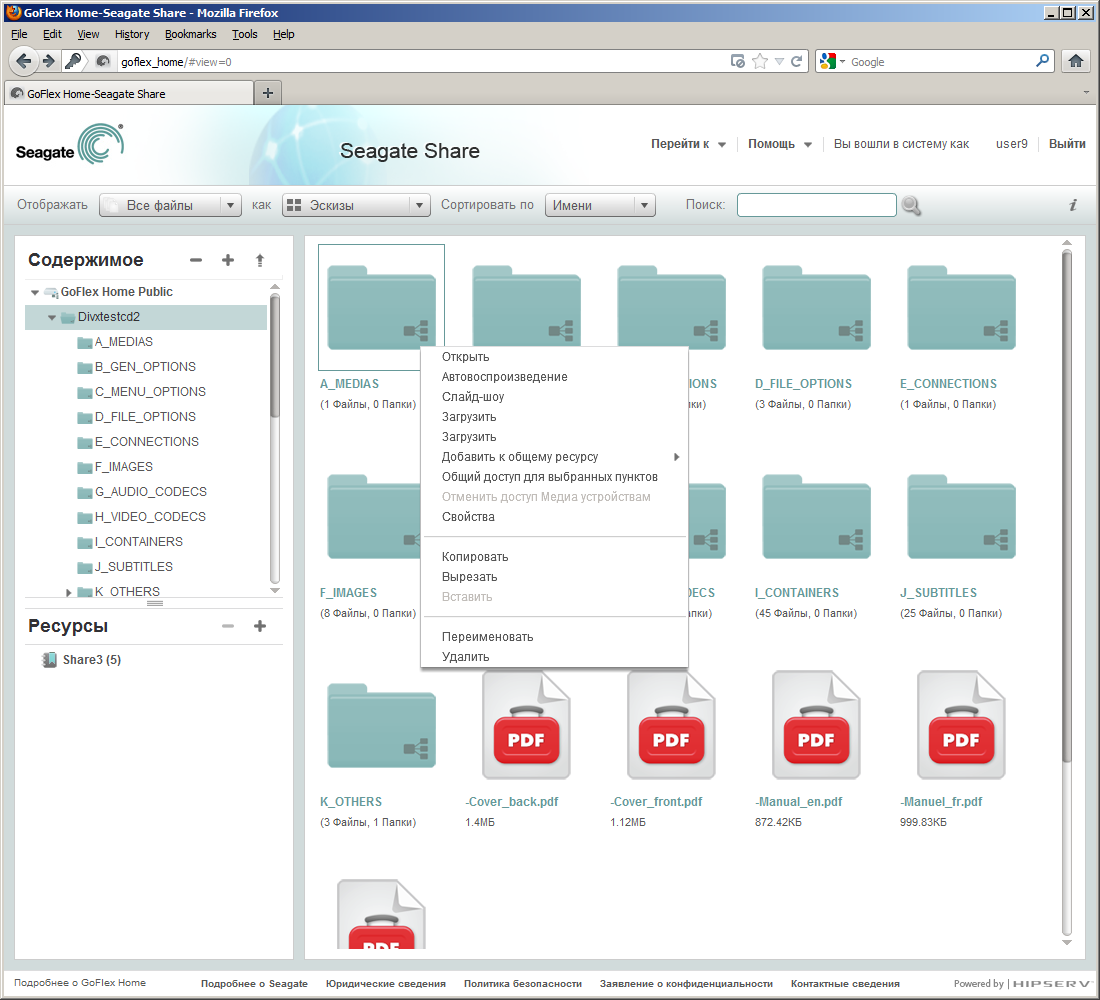Collapse the Divxtestcd2 tree node
This screenshot has height=1000, width=1100.
52,317
